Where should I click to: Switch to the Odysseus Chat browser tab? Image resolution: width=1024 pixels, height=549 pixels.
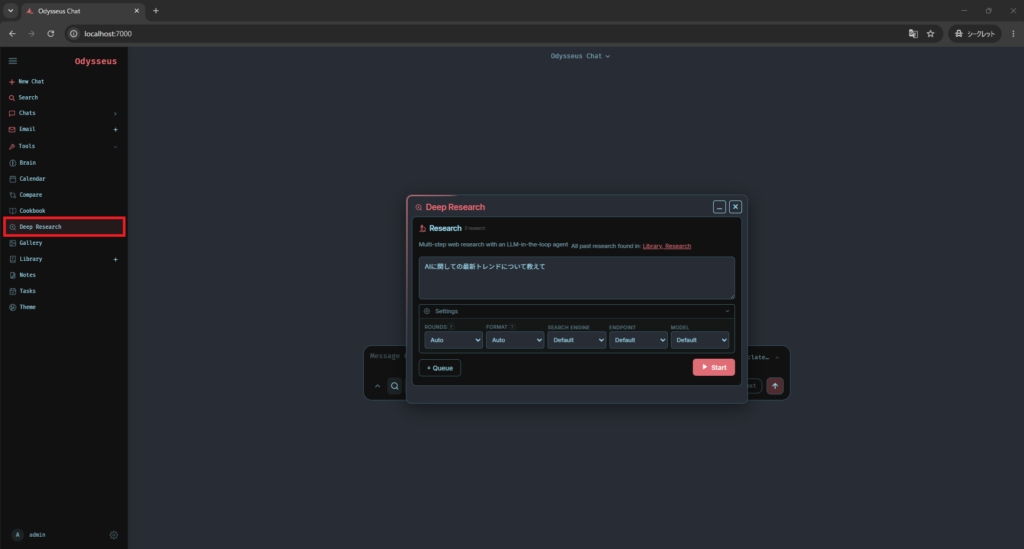(82, 11)
